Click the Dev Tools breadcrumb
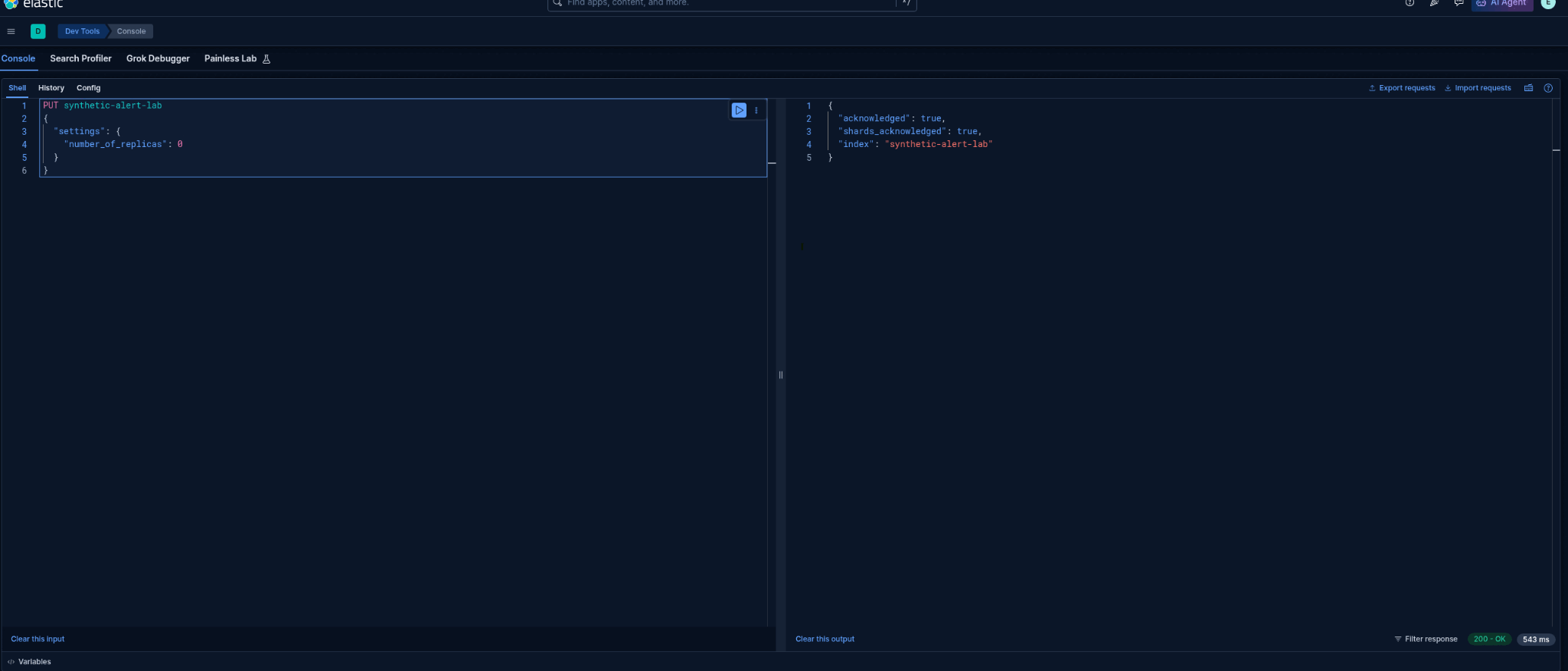 (82, 31)
